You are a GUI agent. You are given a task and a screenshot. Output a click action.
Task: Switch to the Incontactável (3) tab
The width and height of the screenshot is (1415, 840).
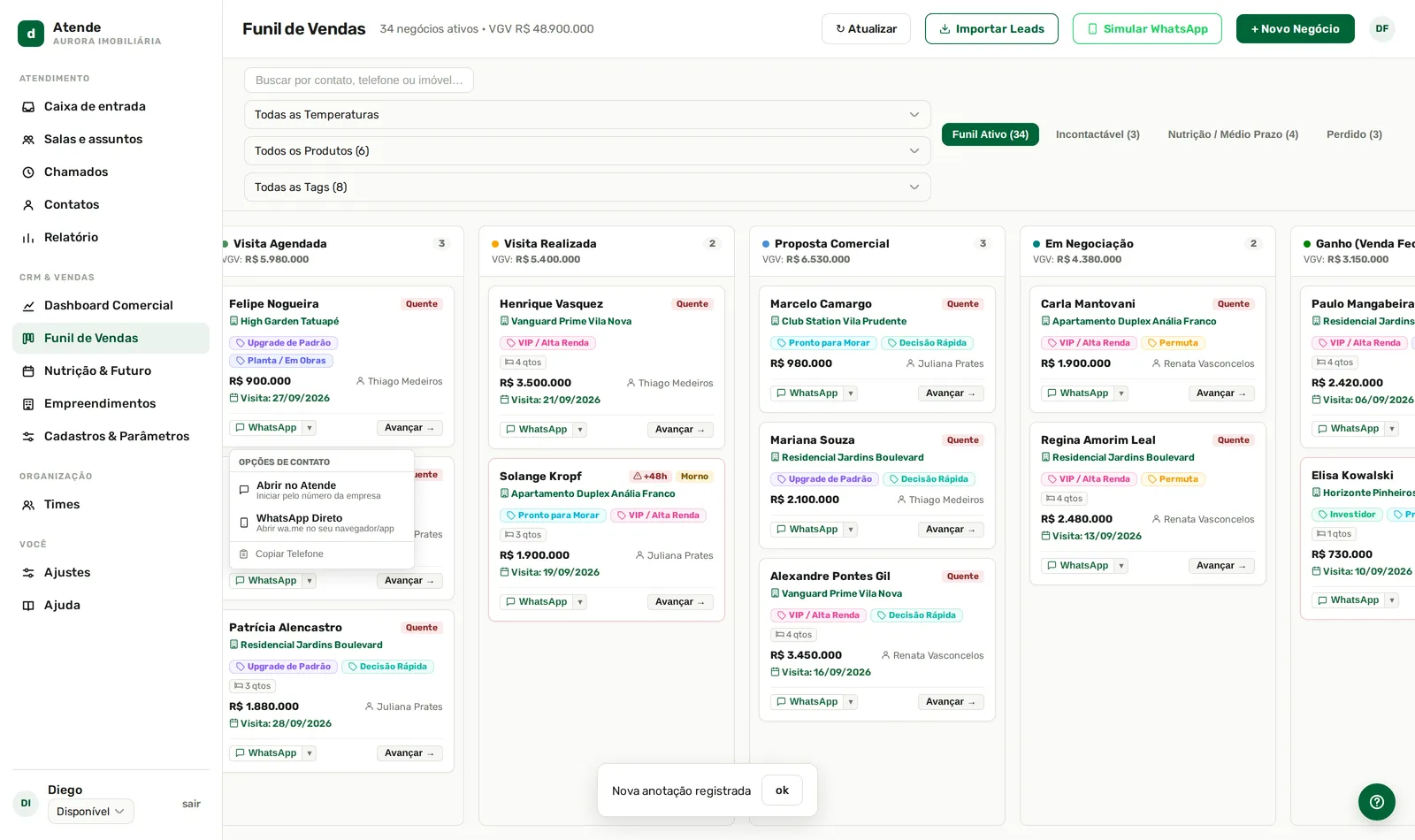(1098, 134)
